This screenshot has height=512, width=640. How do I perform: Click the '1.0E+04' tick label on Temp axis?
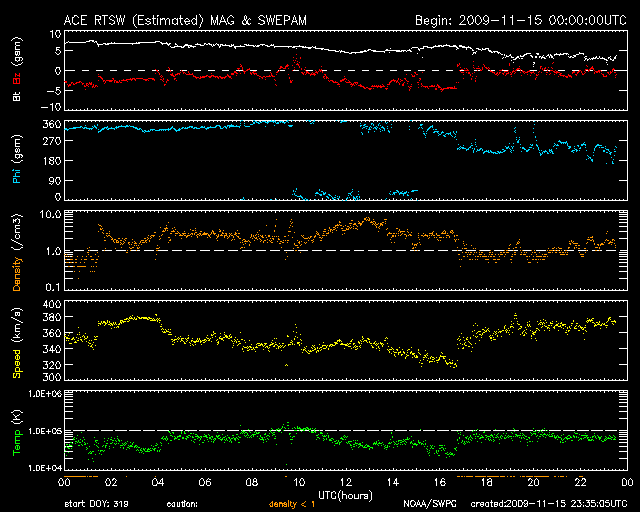click(45, 468)
